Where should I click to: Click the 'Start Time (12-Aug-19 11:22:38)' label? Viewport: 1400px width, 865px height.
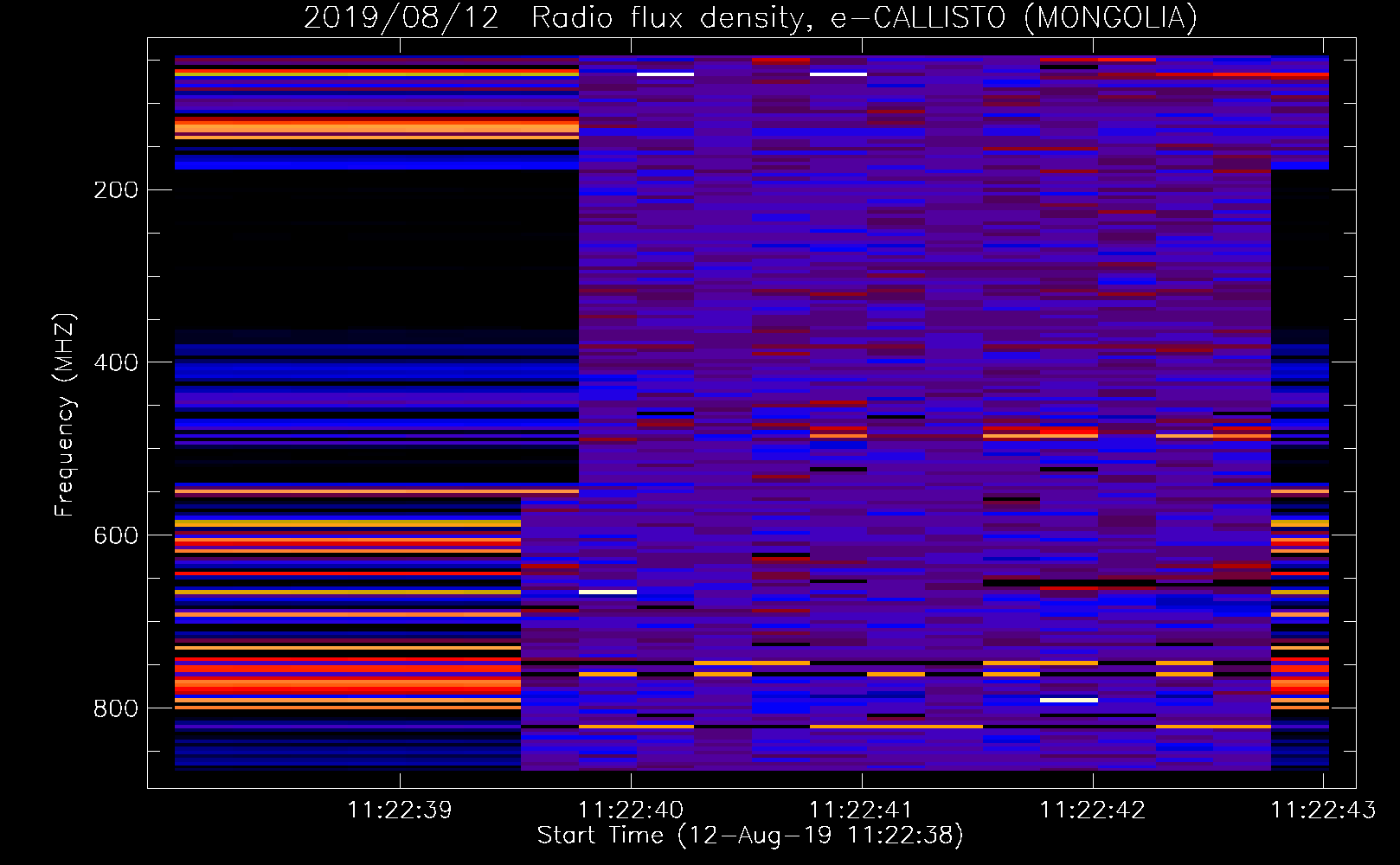click(x=750, y=836)
